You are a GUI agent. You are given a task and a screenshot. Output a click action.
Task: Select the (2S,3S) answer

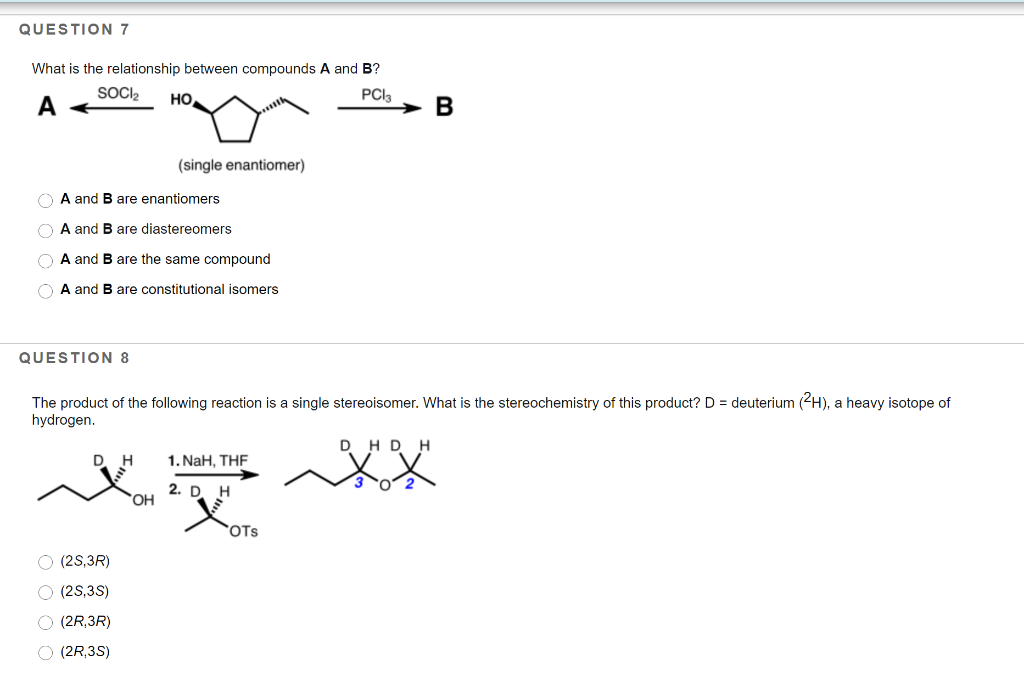pyautogui.click(x=45, y=592)
